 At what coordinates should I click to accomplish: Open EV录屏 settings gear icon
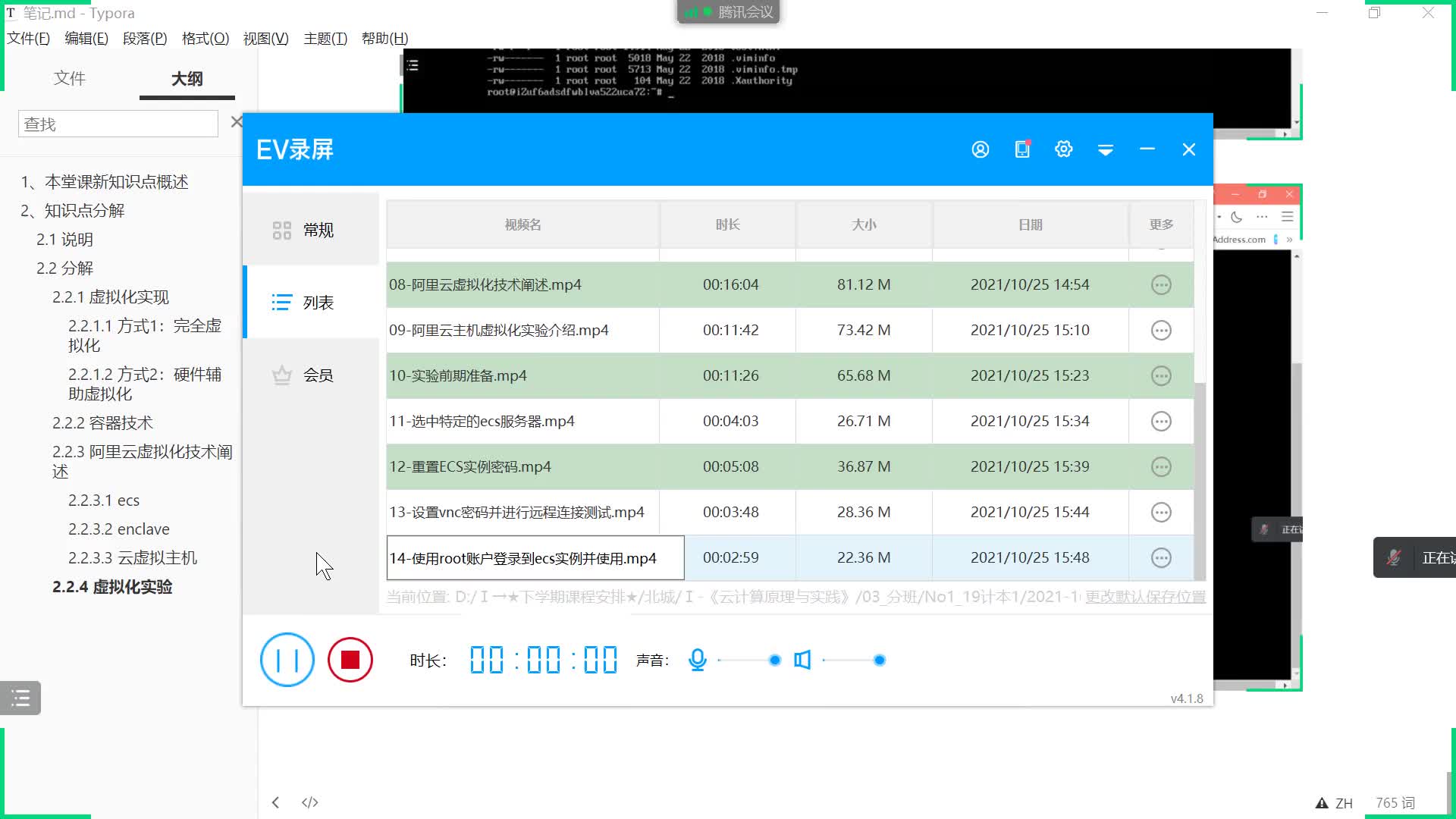click(1063, 149)
